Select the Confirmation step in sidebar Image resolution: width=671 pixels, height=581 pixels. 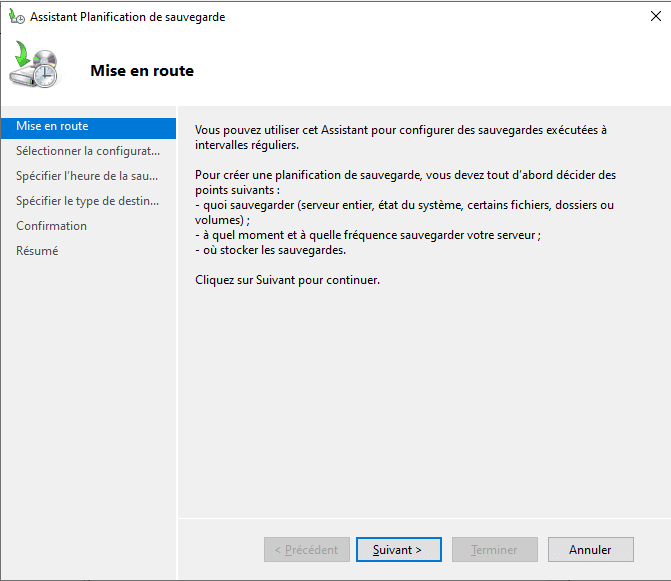[51, 226]
